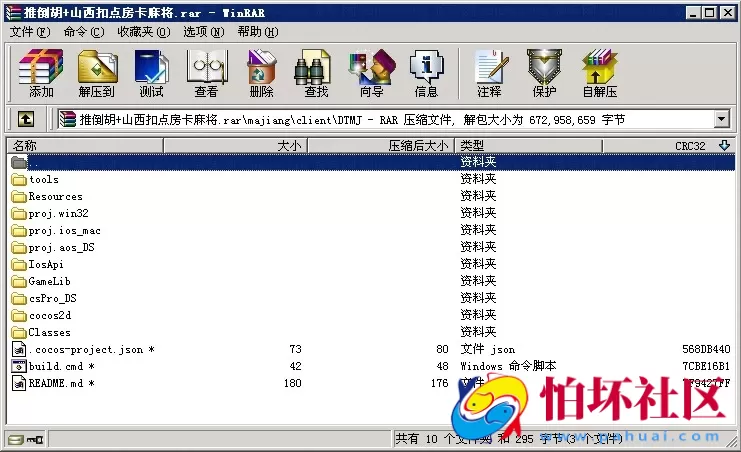741x452 pixels.
Task: Click CRC32 value 568DB440
Action: tap(706, 349)
